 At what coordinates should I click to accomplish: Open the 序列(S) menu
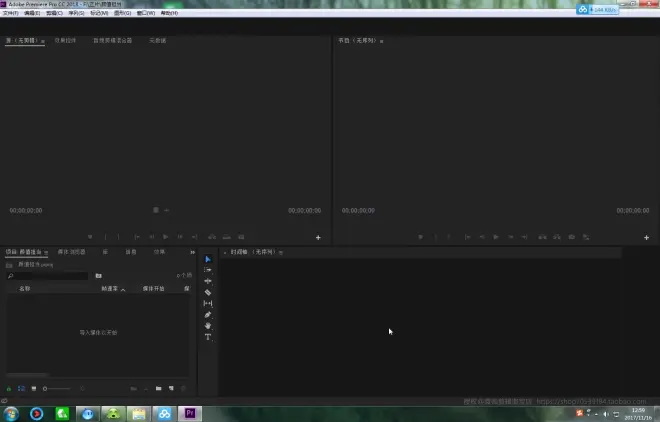76,13
